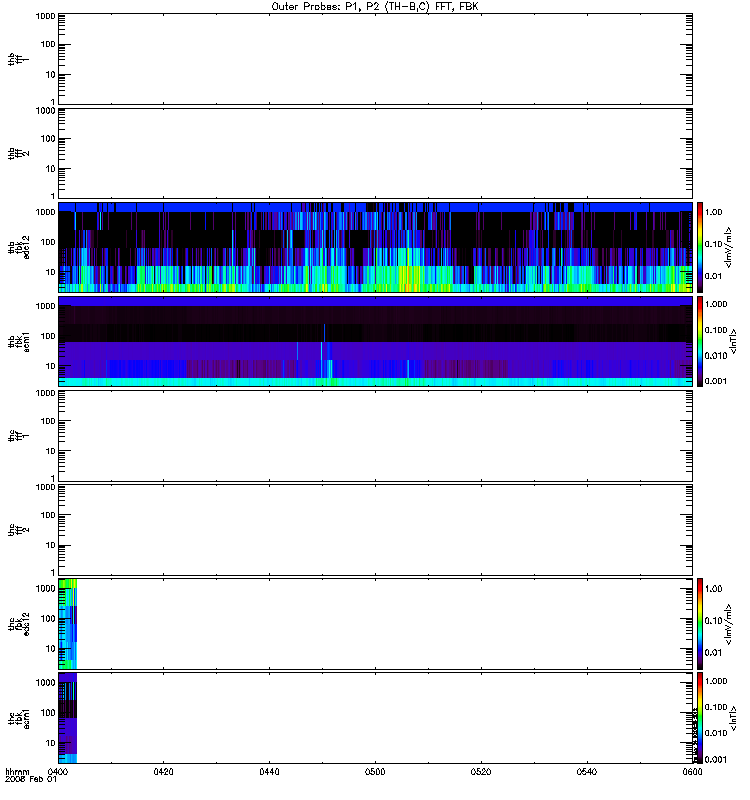Click the '1' y-tick label of the topmost panel
The image size is (750, 800).
click(53, 102)
